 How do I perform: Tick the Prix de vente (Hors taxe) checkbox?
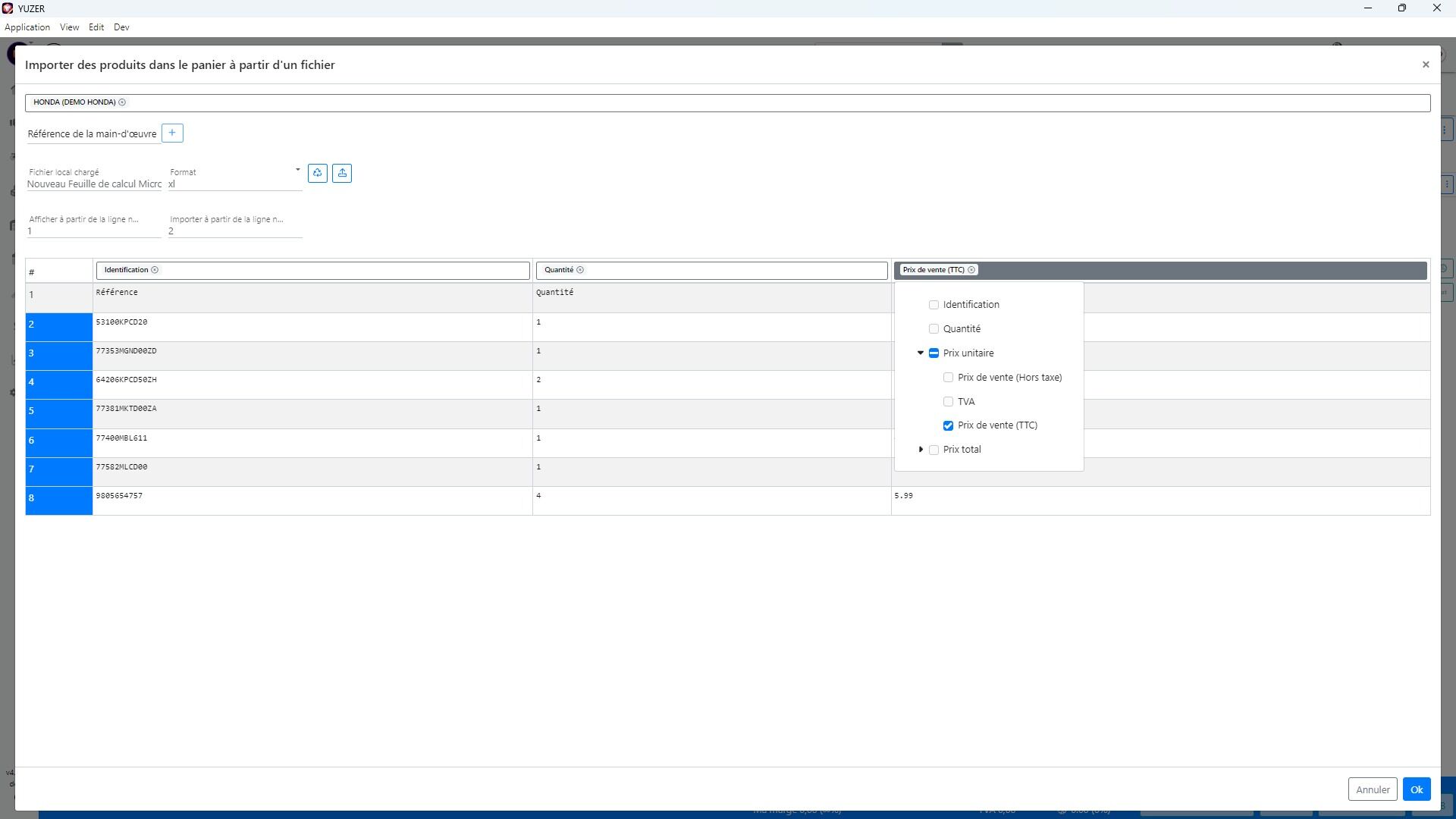(x=948, y=378)
